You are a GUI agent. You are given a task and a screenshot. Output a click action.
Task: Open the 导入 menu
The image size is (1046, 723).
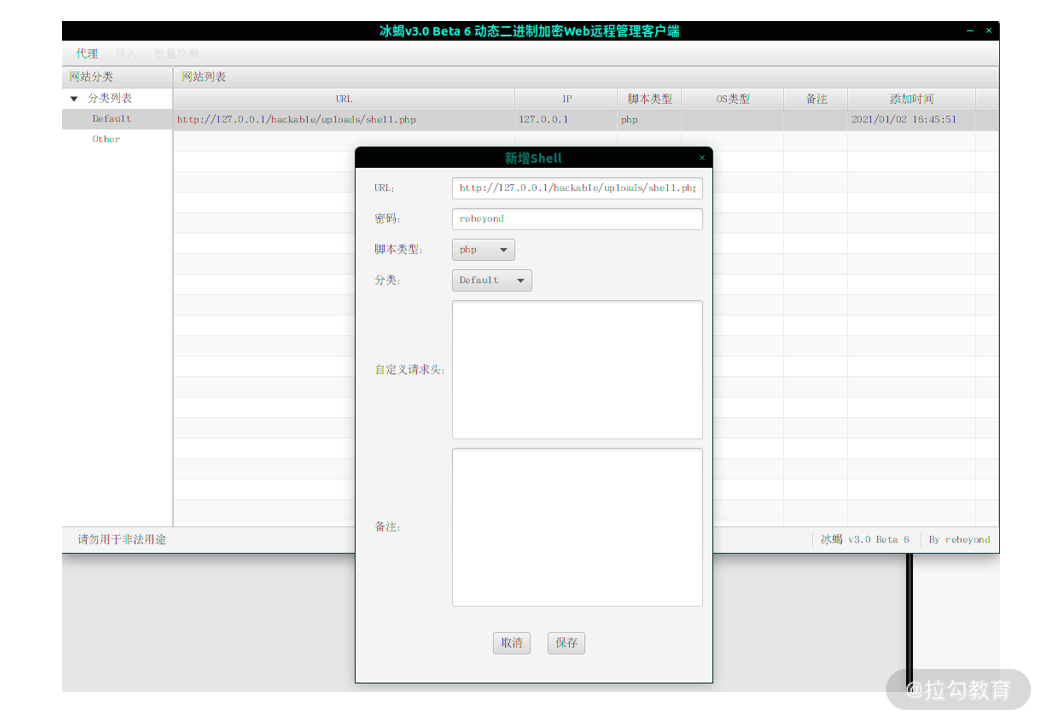click(x=125, y=53)
